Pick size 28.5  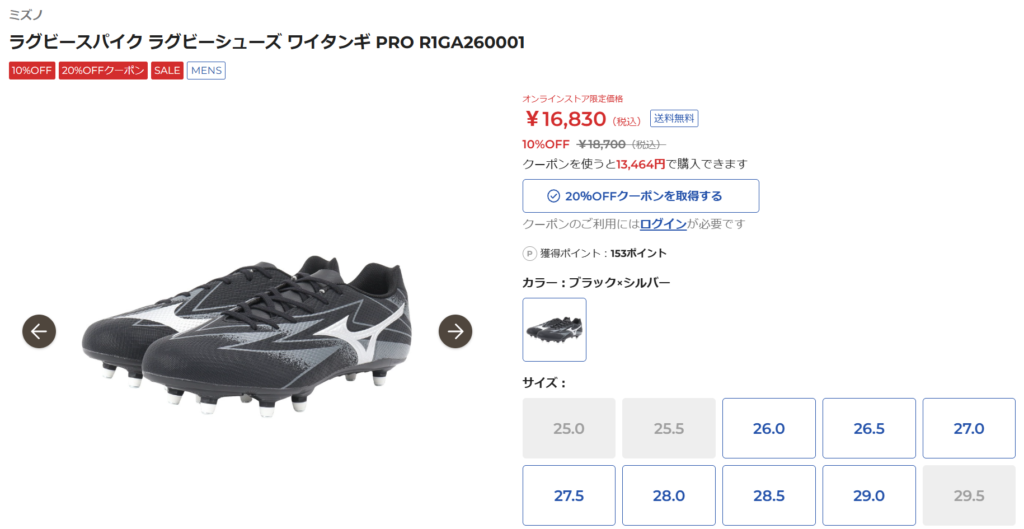769,496
